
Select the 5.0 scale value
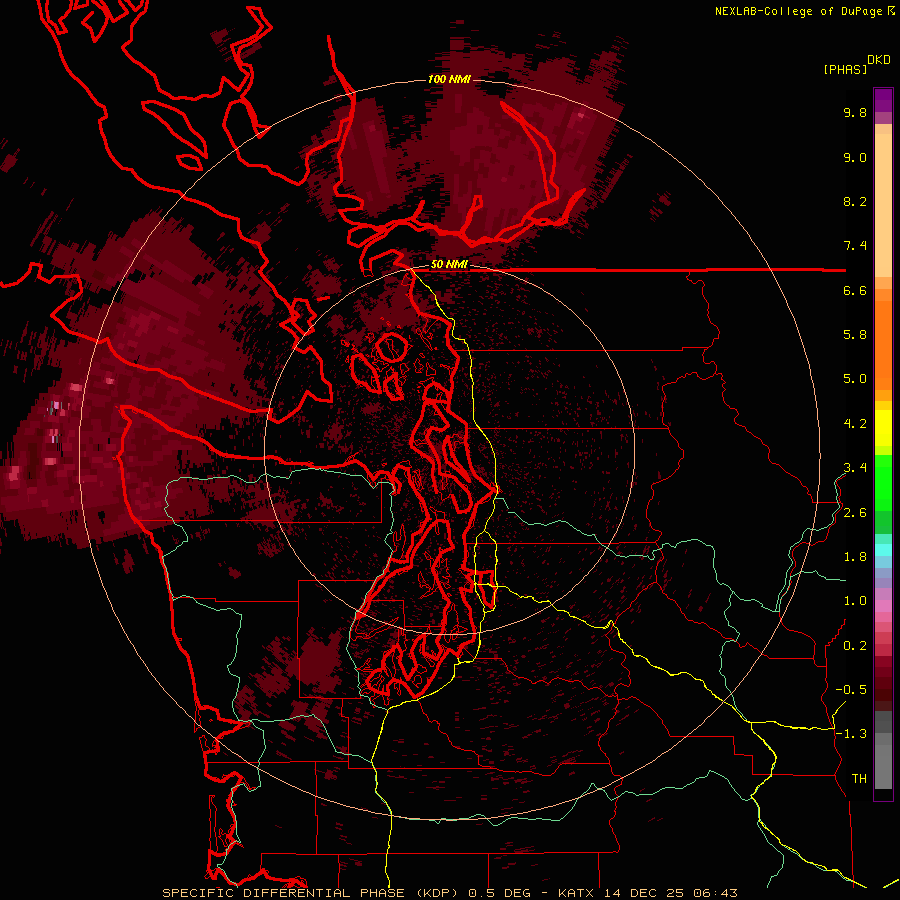(855, 379)
